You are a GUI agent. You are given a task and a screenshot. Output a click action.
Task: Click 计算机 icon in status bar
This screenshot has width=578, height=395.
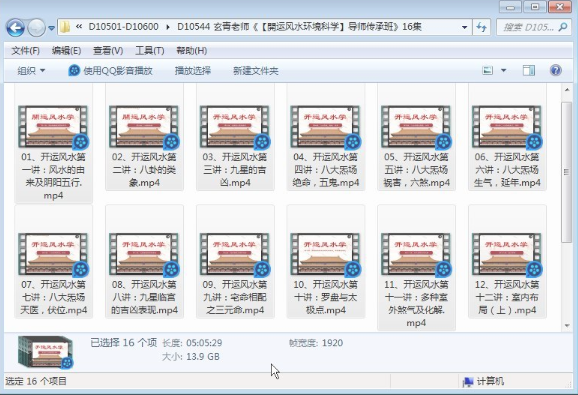pyautogui.click(x=469, y=382)
